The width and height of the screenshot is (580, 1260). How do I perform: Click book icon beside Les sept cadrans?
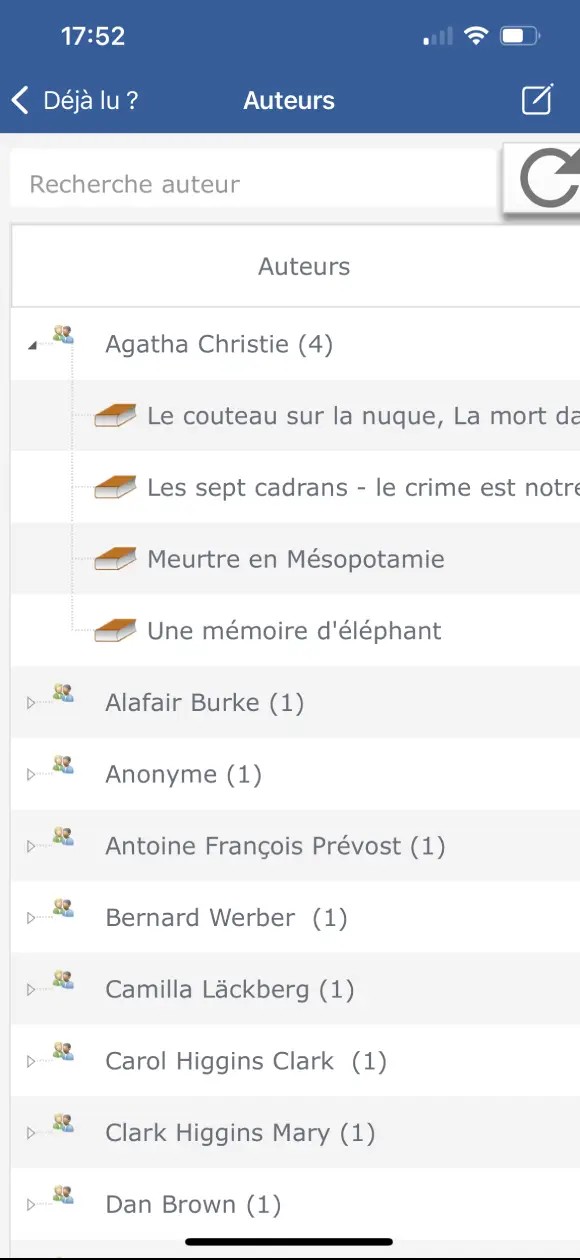[x=115, y=487]
